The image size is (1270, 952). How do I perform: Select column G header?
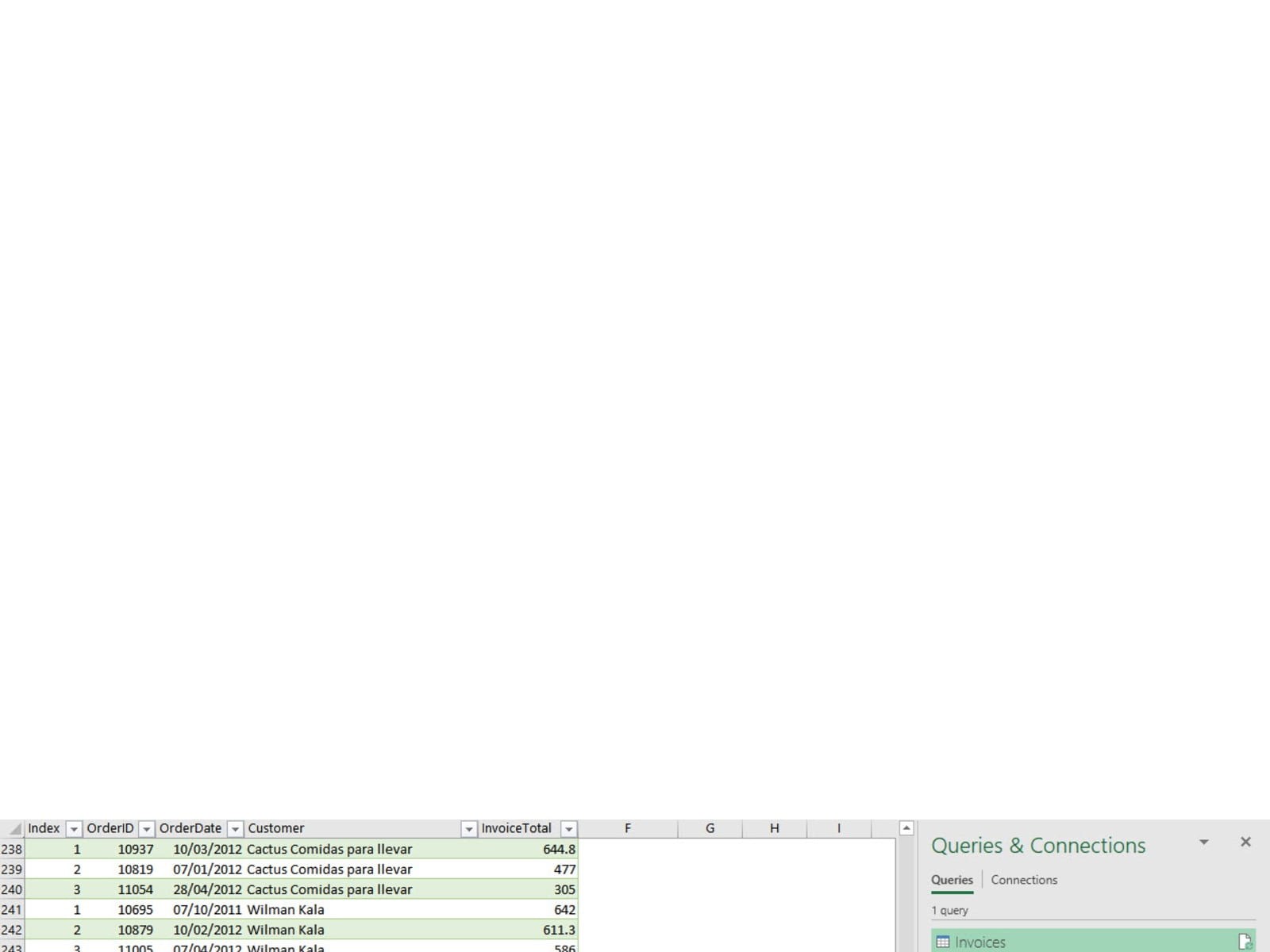[710, 828]
